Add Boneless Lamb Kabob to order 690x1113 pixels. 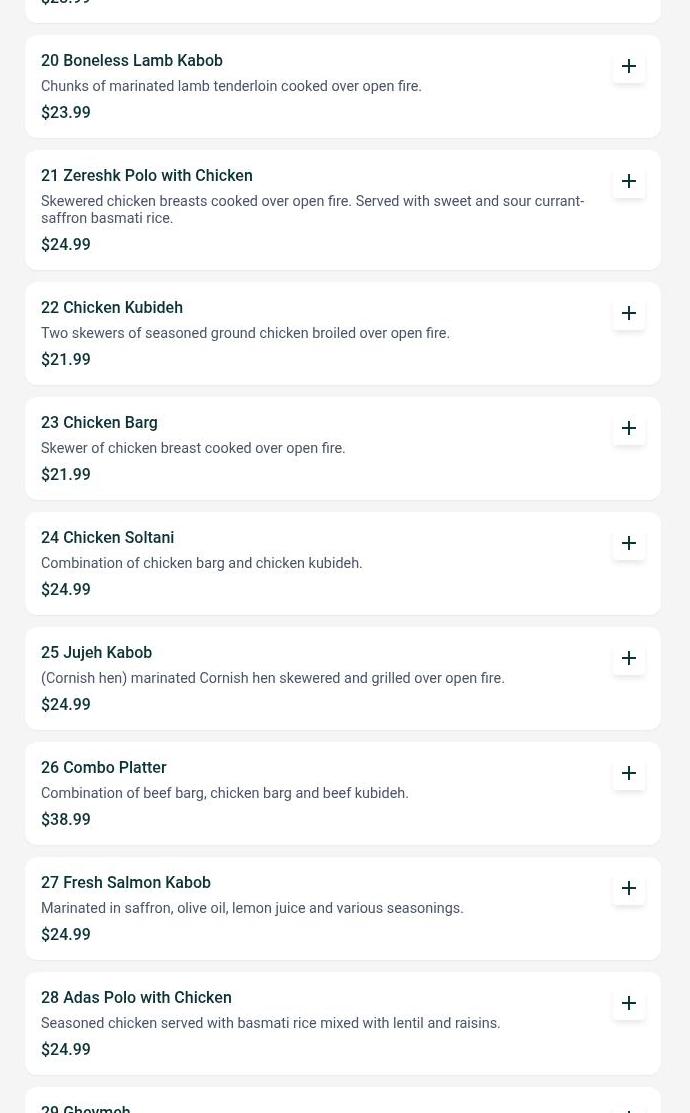pos(629,66)
